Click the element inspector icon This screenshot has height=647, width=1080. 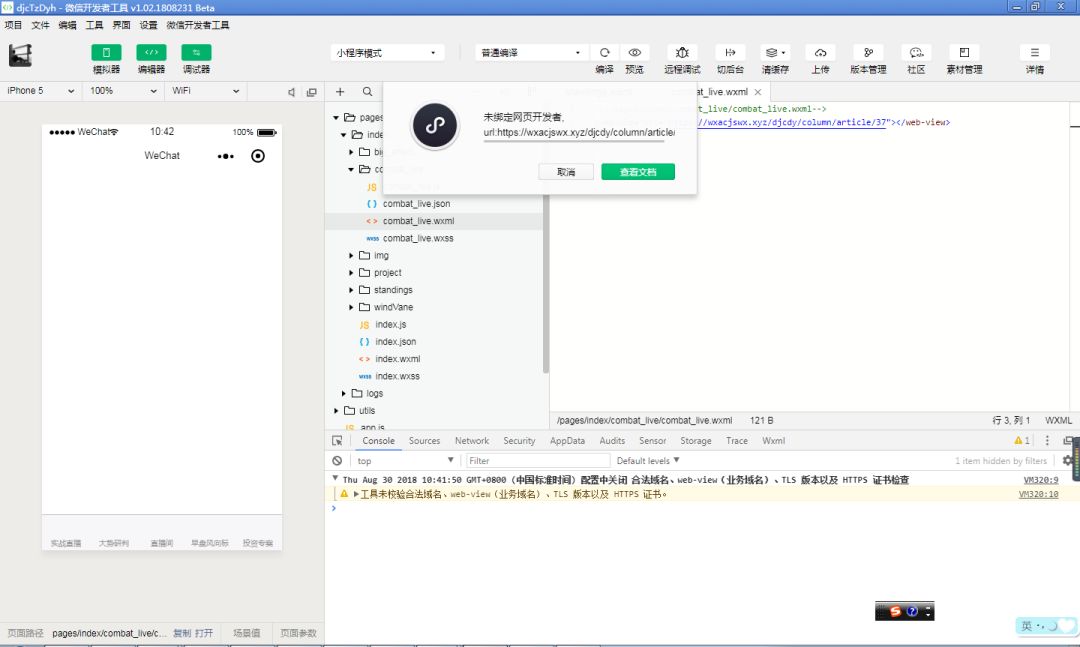[x=337, y=441]
